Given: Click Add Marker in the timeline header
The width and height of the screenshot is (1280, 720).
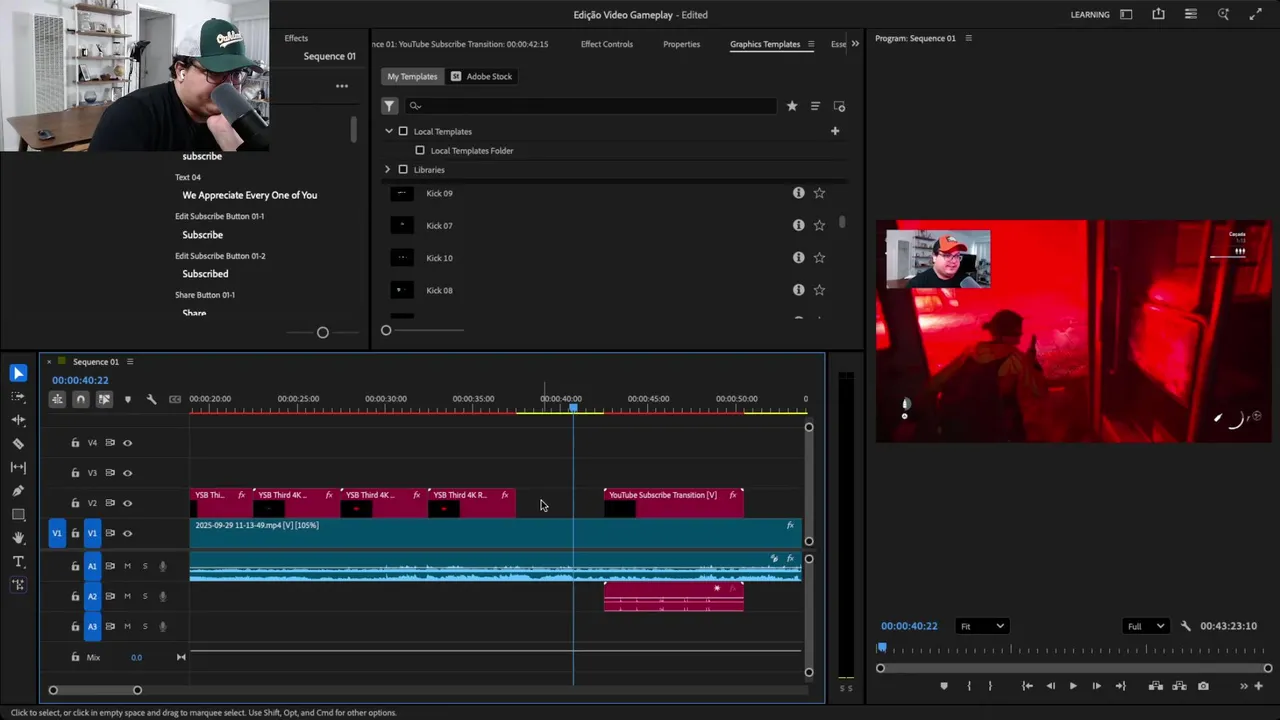Looking at the screenshot, I should coord(127,399).
